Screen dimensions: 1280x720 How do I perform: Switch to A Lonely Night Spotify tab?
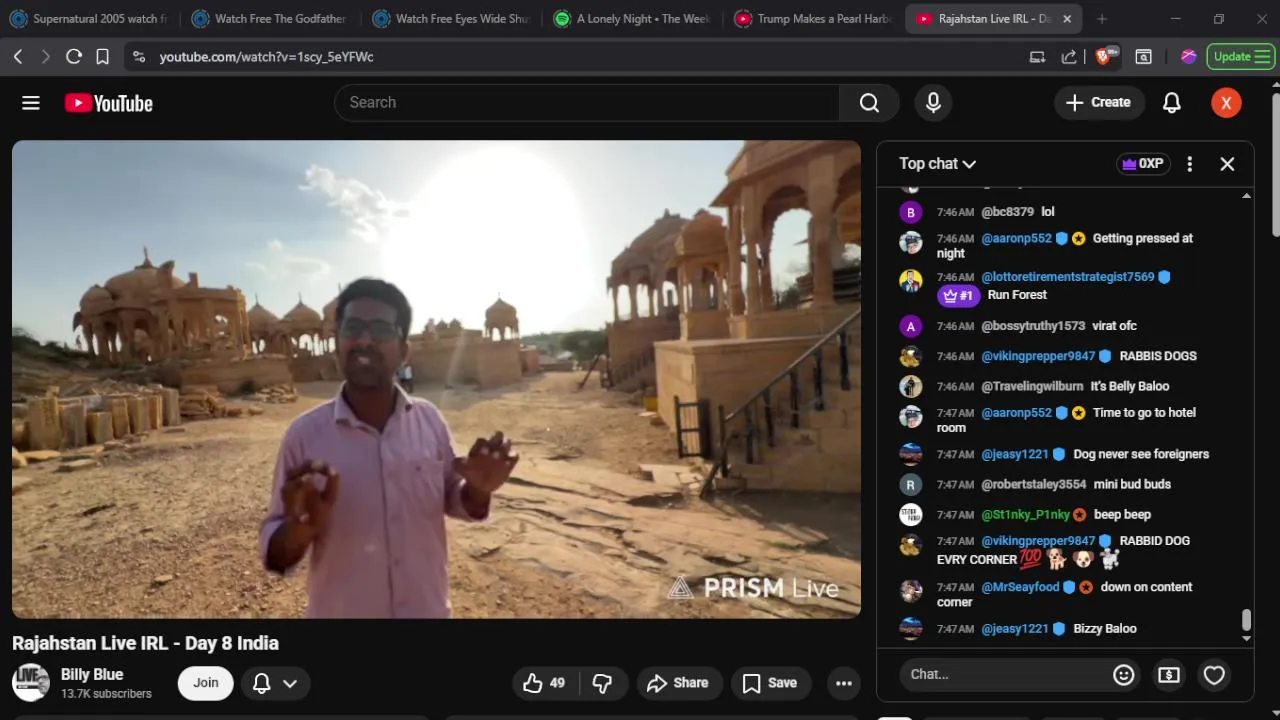[x=632, y=19]
